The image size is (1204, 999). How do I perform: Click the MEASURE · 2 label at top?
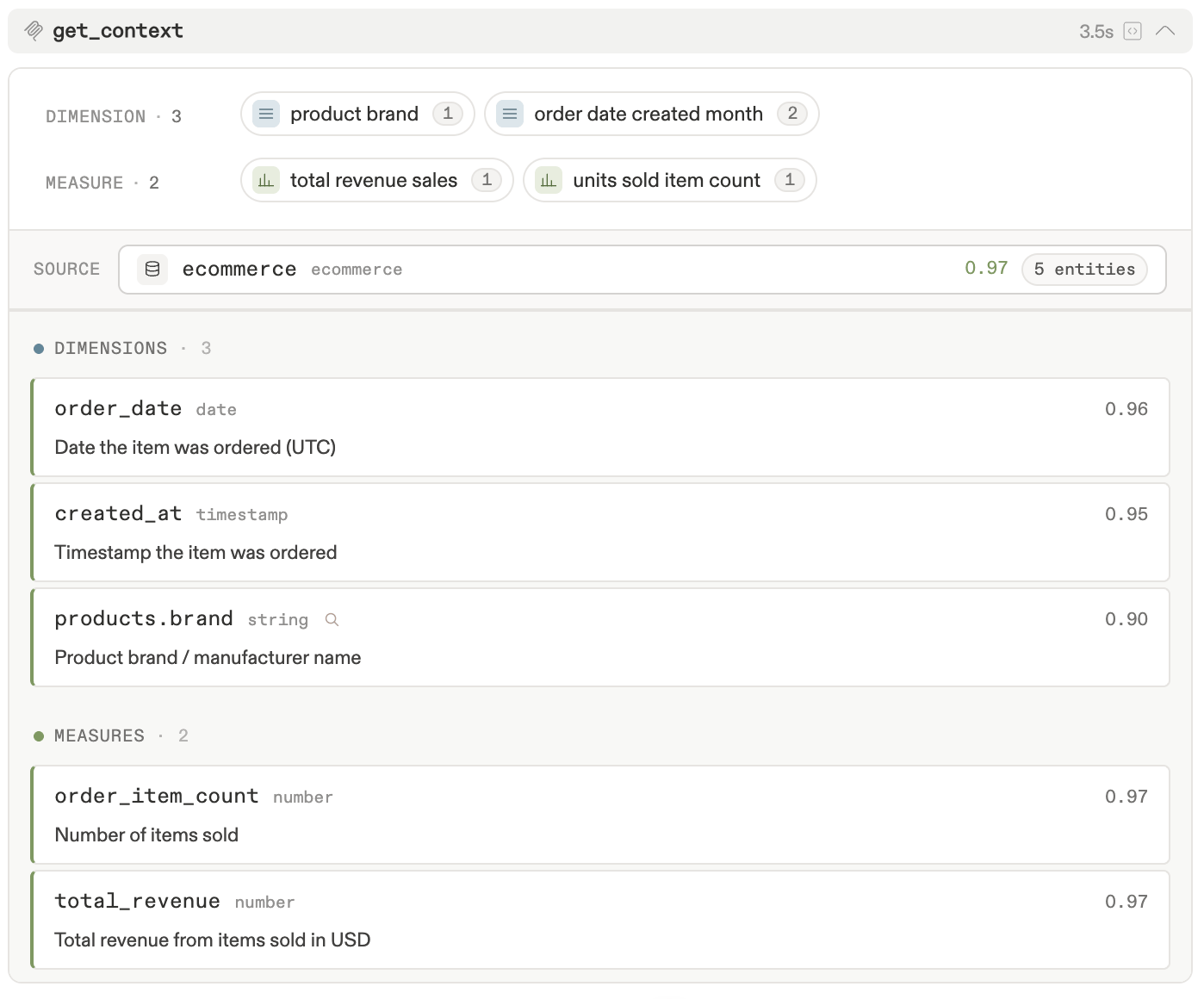[x=102, y=183]
